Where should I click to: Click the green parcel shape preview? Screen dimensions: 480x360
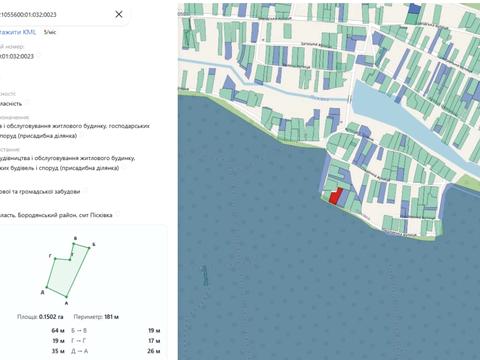click(68, 271)
